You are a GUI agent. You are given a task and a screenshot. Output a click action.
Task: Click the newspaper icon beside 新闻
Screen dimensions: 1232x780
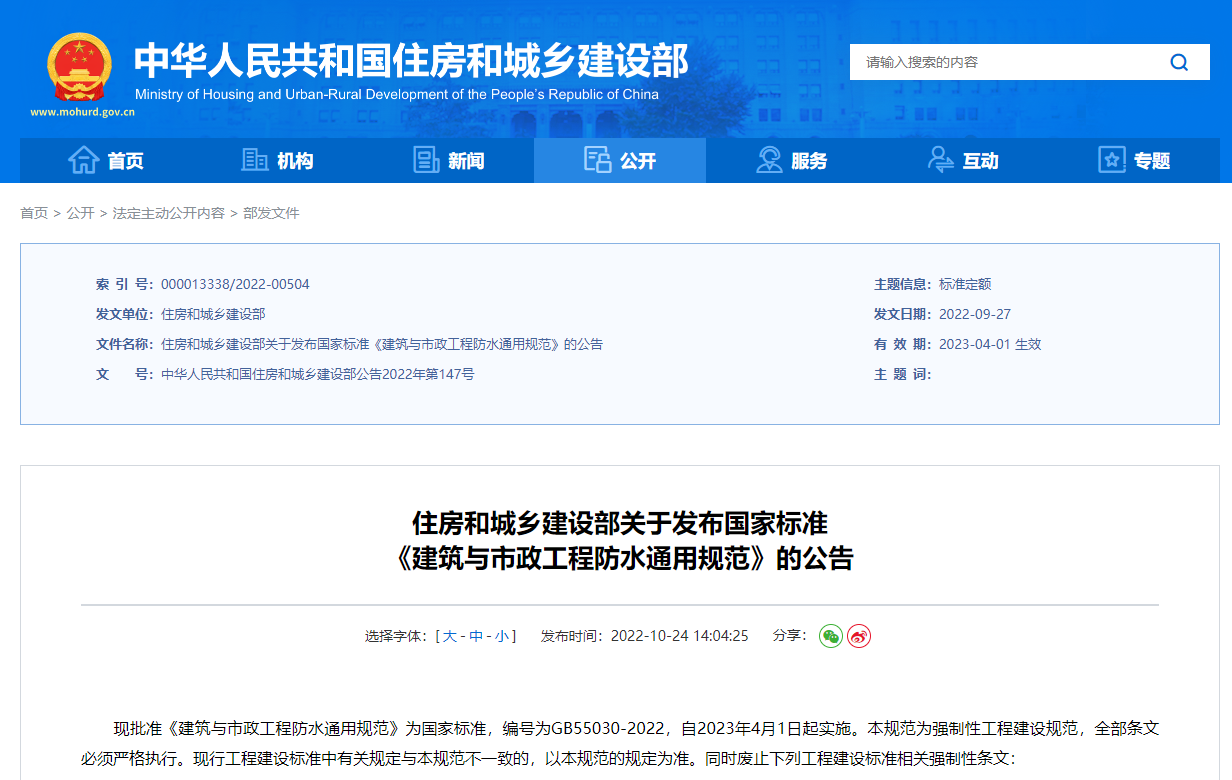(x=427, y=160)
